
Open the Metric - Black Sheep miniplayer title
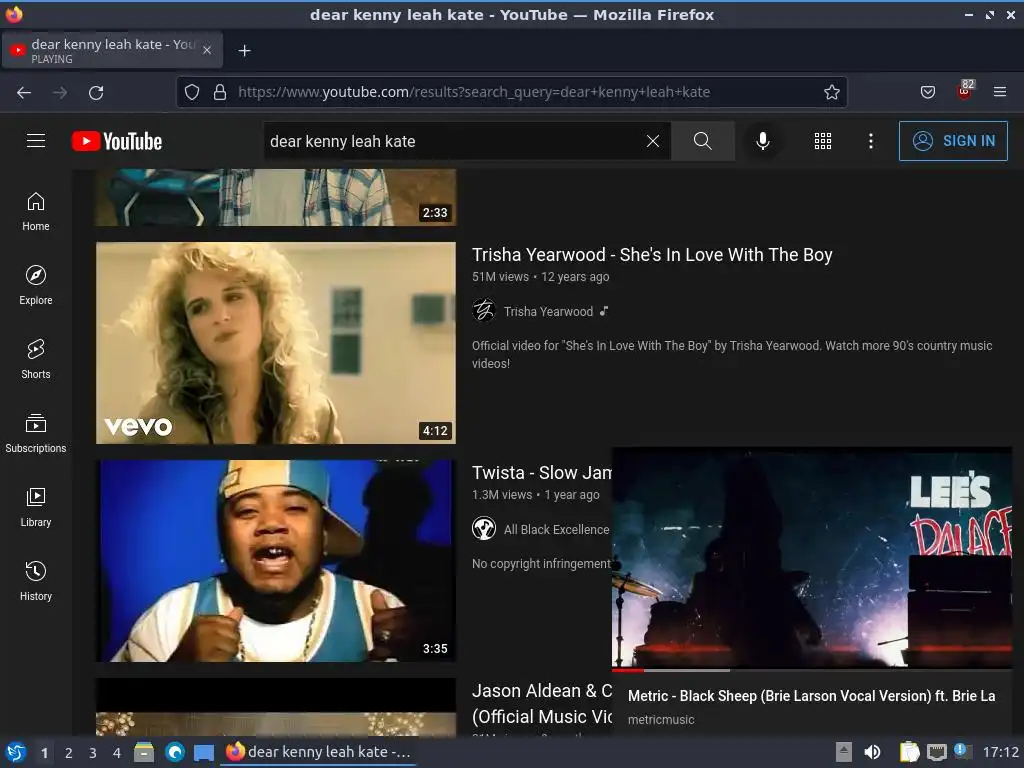tap(811, 696)
